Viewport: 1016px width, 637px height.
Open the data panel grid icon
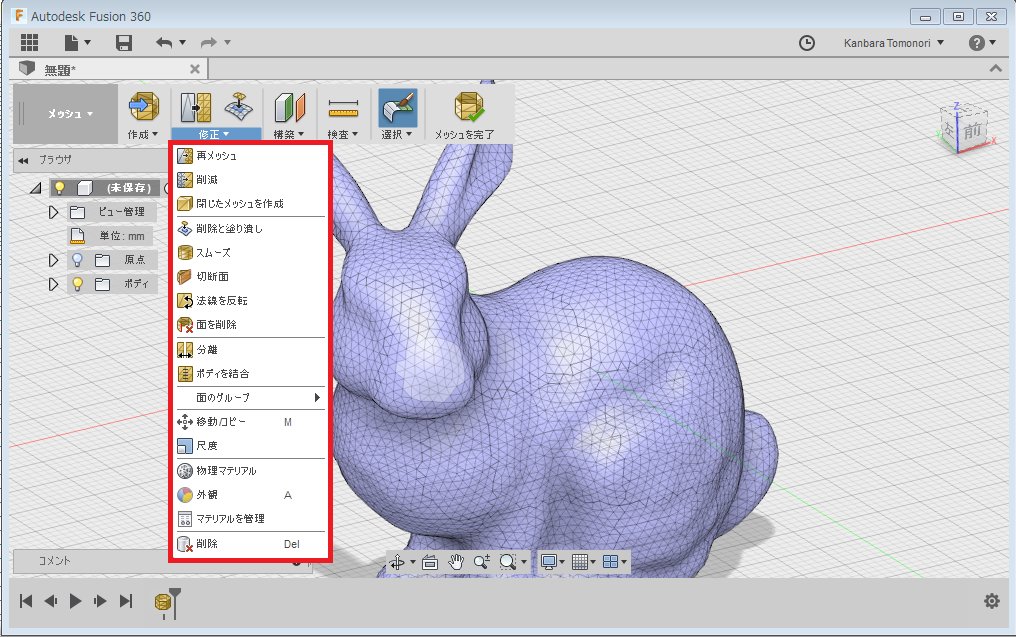pos(29,43)
